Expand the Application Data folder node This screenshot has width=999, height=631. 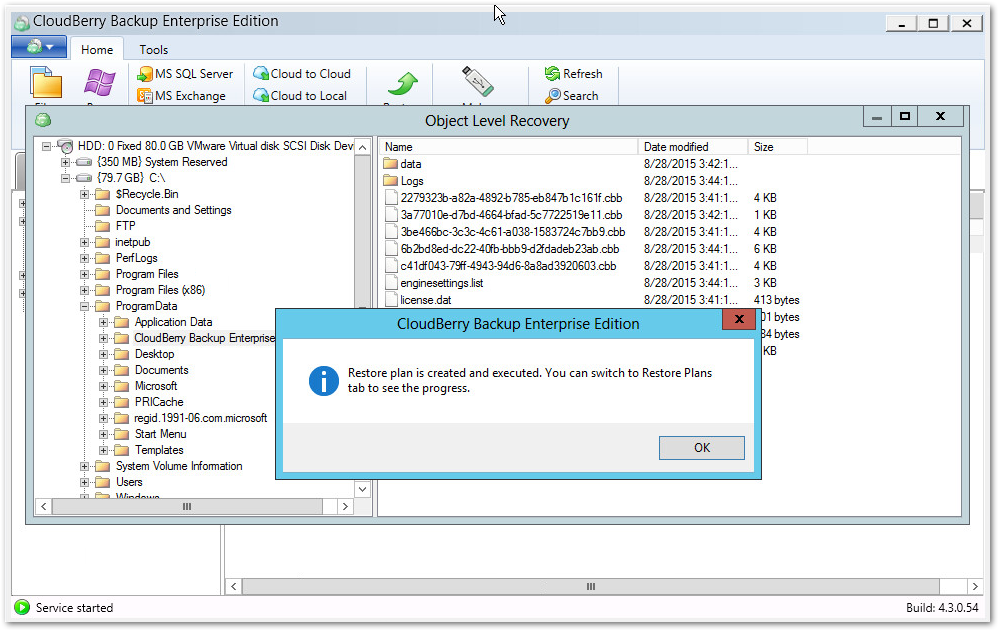point(103,322)
